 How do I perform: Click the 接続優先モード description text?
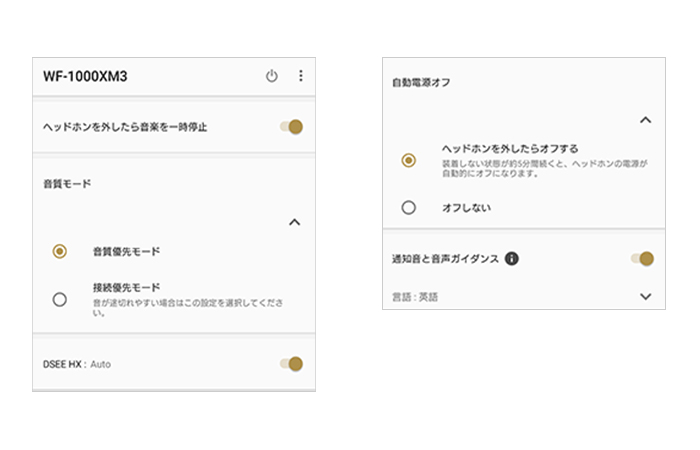coord(185,306)
